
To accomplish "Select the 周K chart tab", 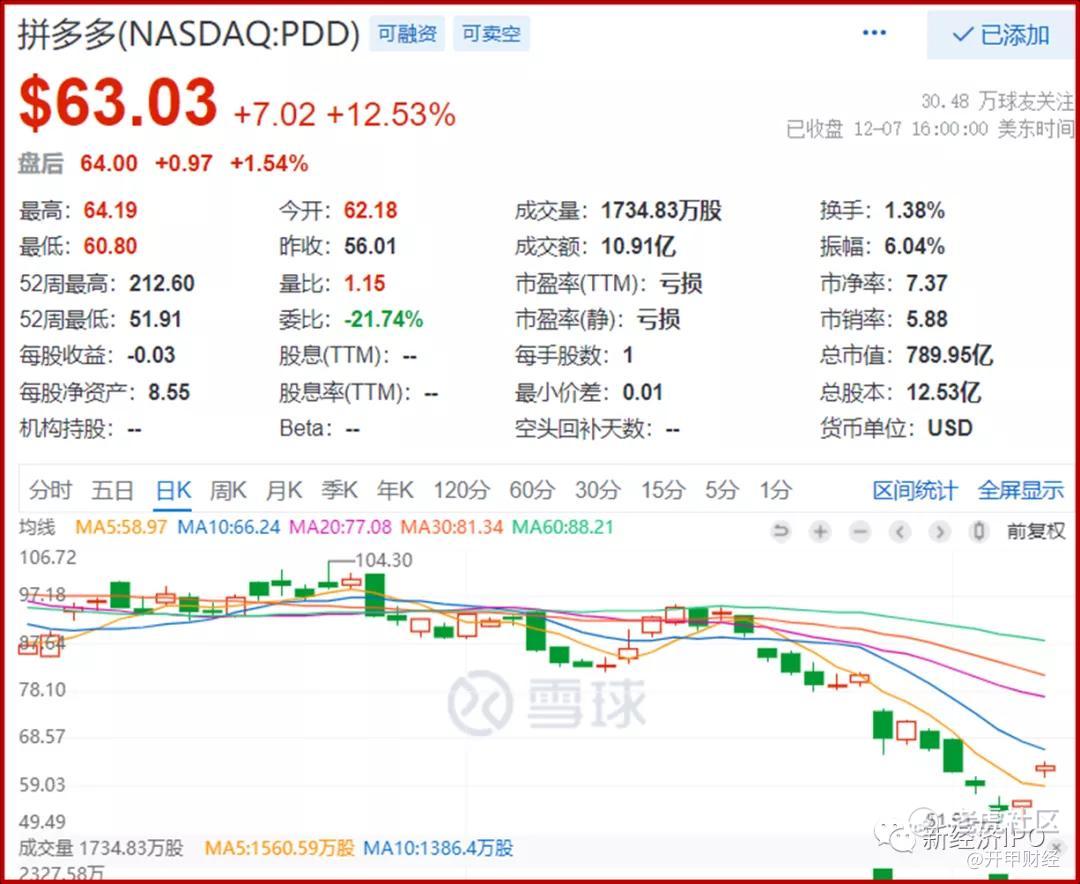I will [227, 491].
